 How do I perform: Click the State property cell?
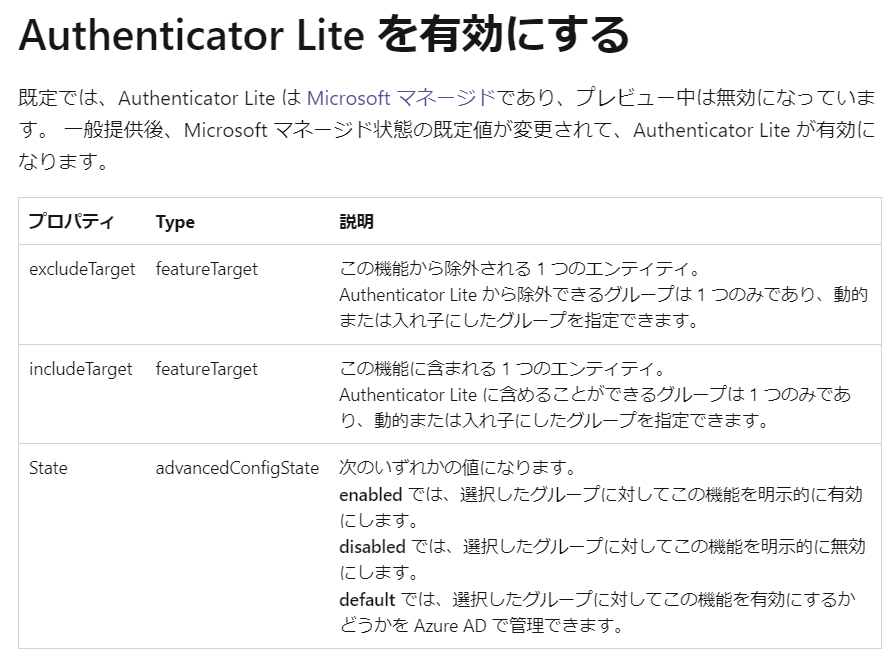(48, 468)
